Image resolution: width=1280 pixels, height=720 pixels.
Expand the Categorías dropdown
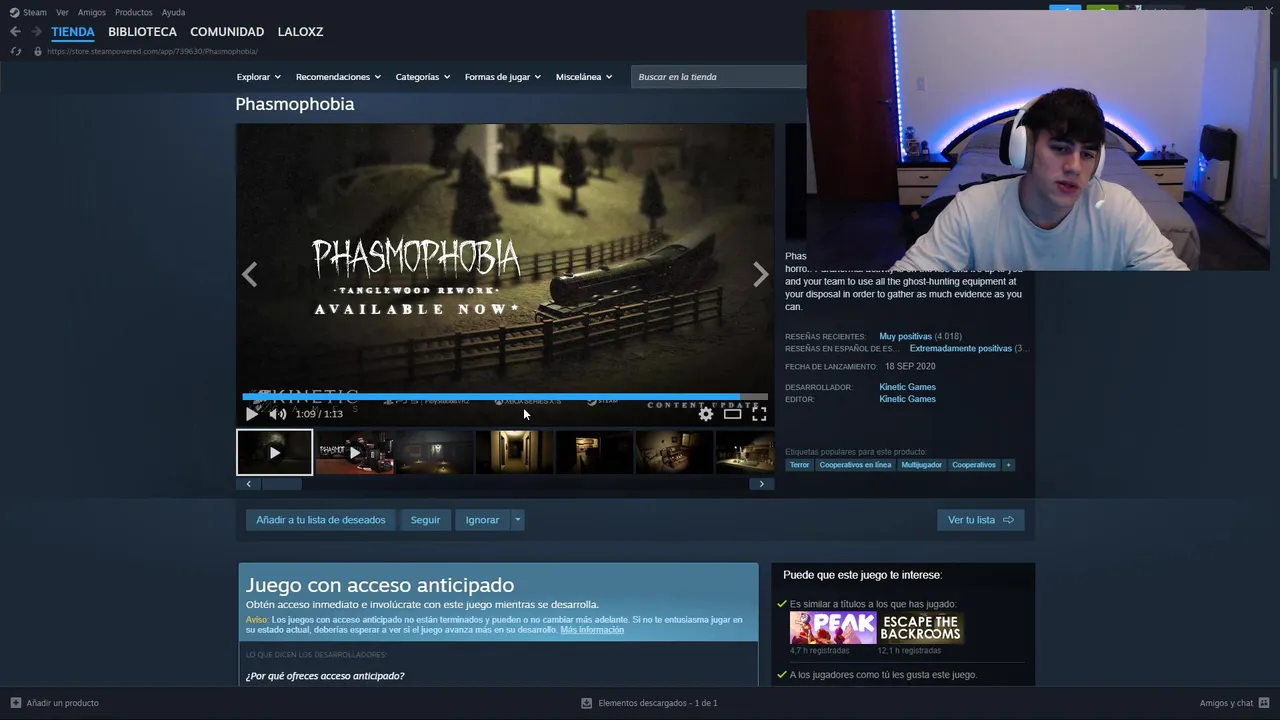tap(422, 77)
